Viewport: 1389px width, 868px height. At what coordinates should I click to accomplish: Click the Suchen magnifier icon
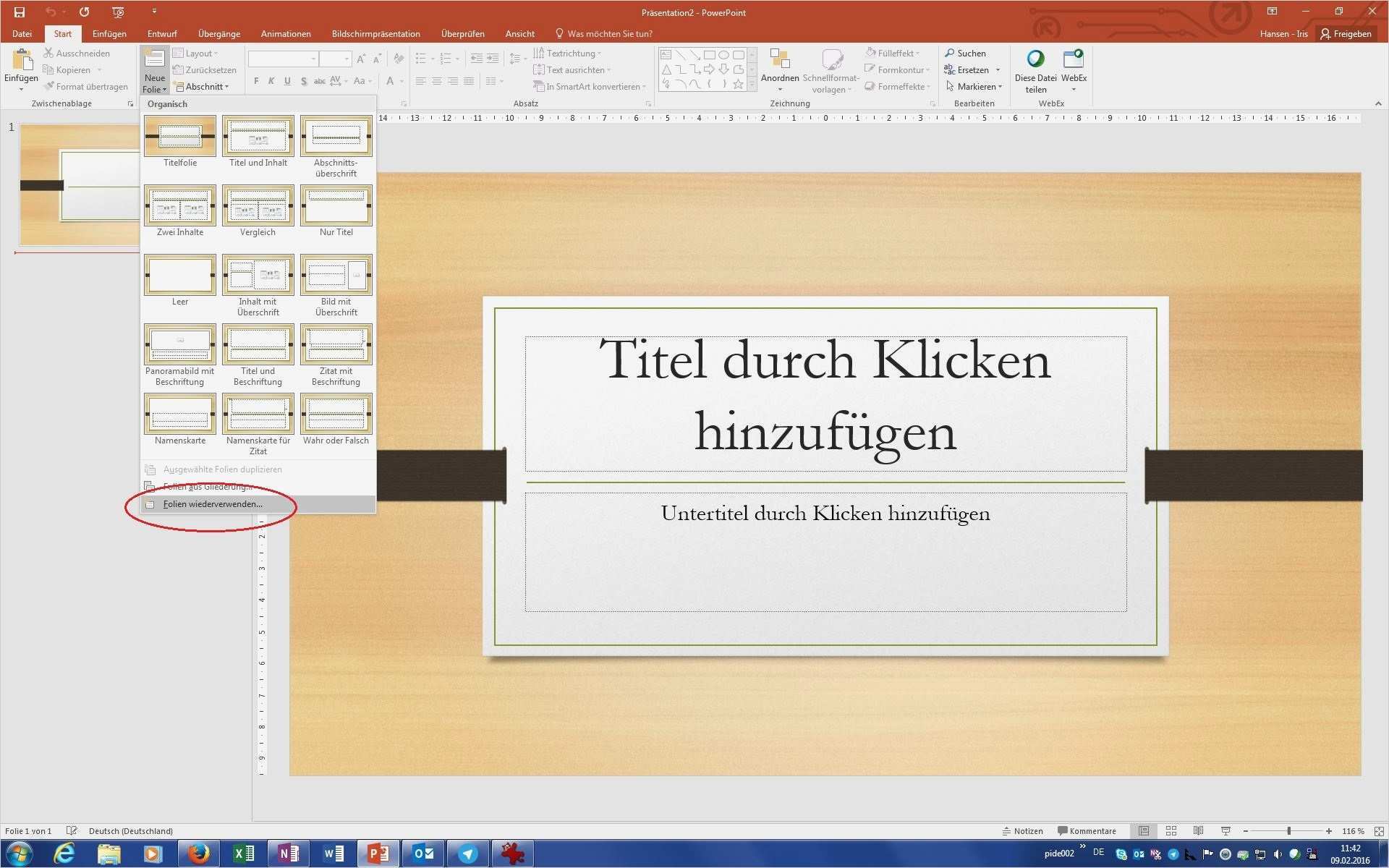coord(950,52)
